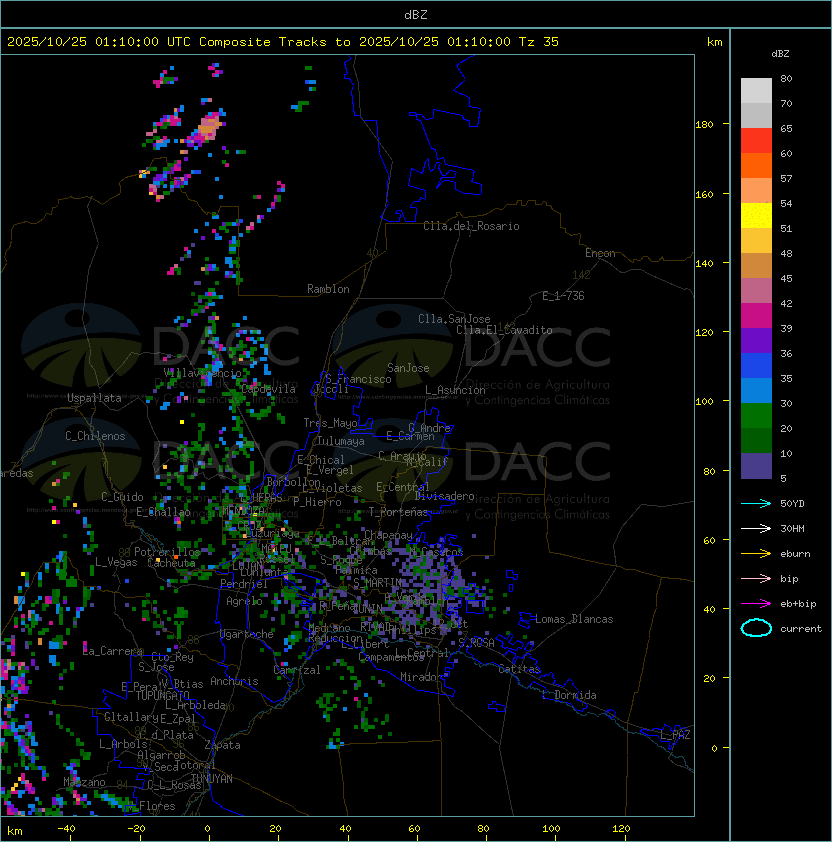Image resolution: width=832 pixels, height=842 pixels.
Task: Select the deep orange swatch in dBZ legend
Action: (756, 165)
